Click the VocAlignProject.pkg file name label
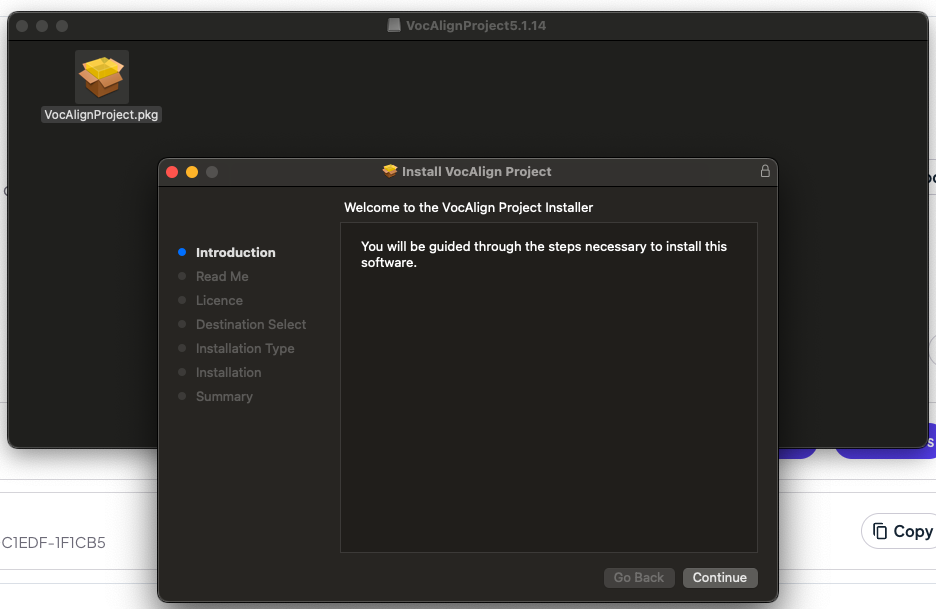The image size is (936, 609). click(101, 115)
